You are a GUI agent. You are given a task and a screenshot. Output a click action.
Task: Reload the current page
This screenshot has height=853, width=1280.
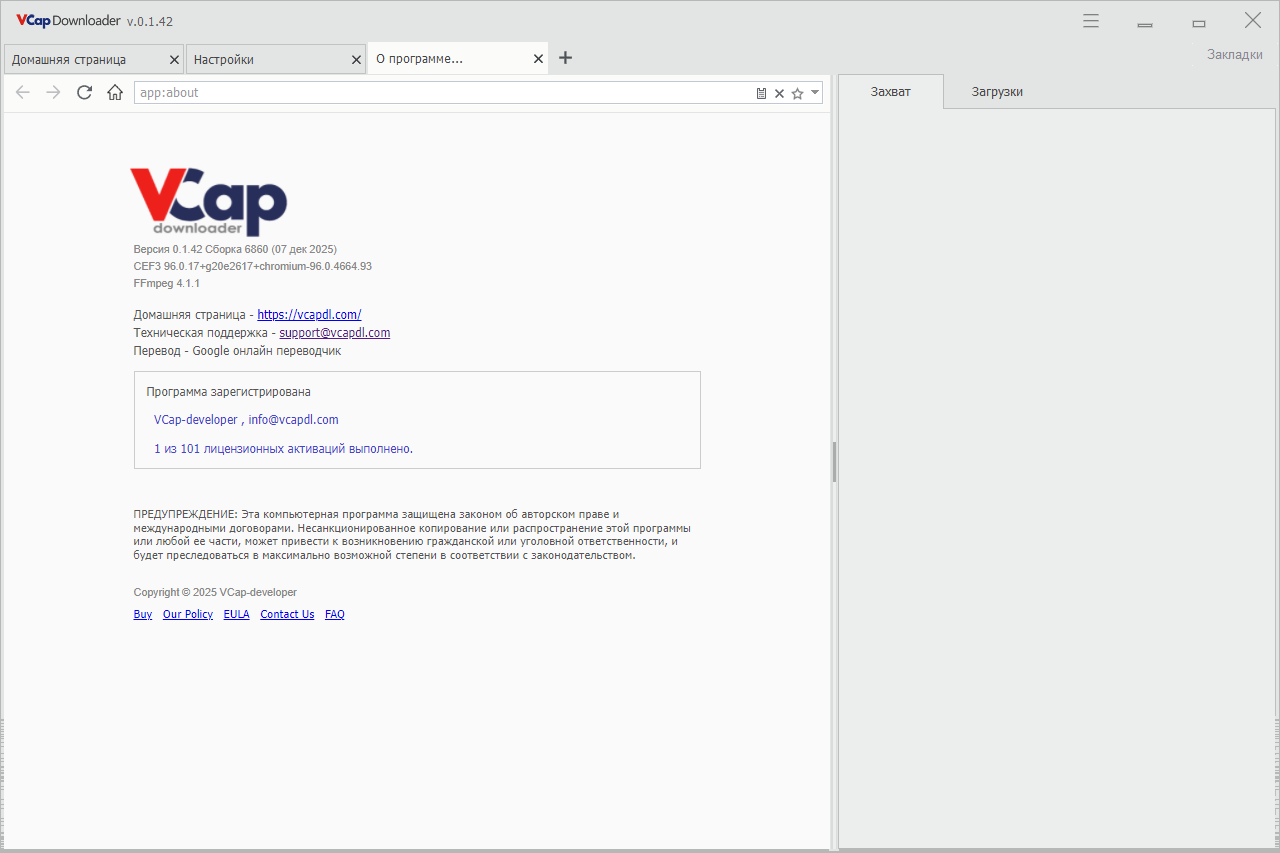[84, 93]
